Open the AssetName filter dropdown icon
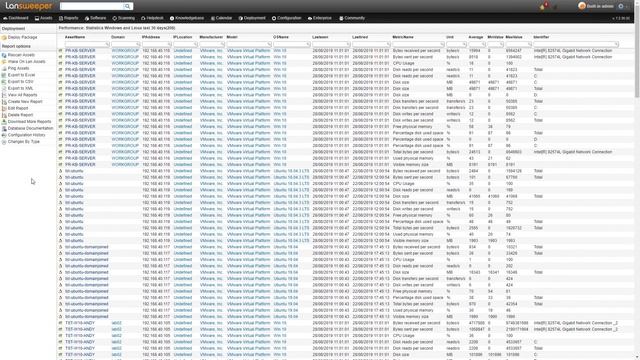 point(107,44)
